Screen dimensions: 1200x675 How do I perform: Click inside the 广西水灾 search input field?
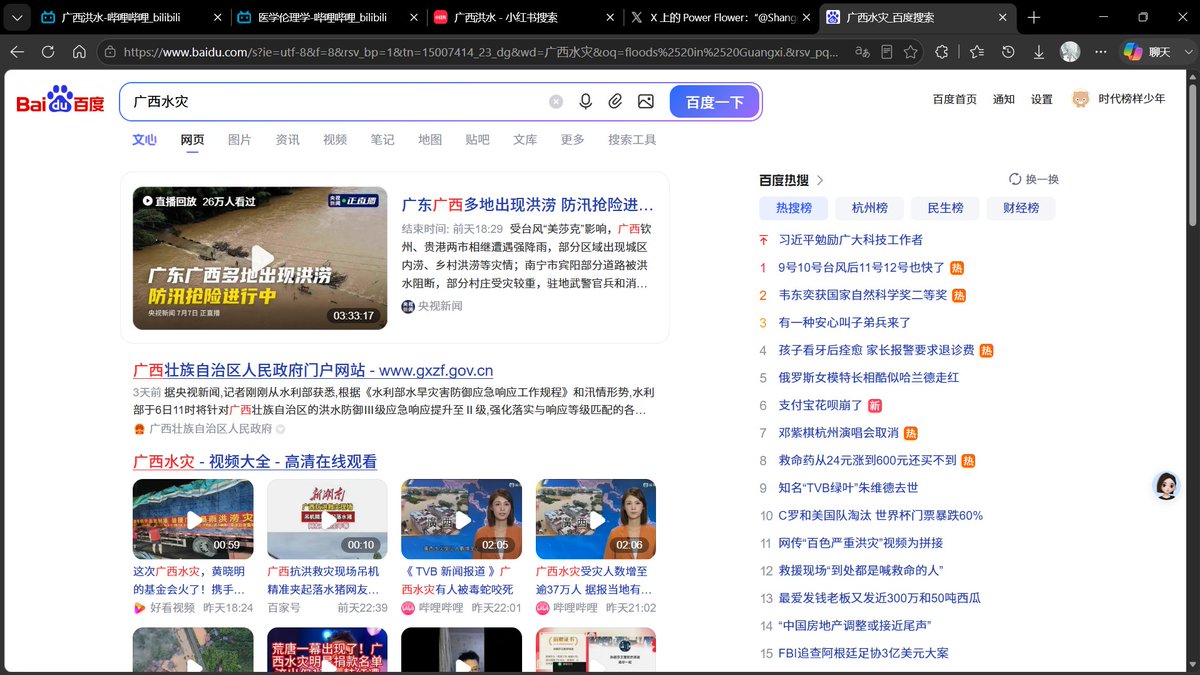coord(335,101)
